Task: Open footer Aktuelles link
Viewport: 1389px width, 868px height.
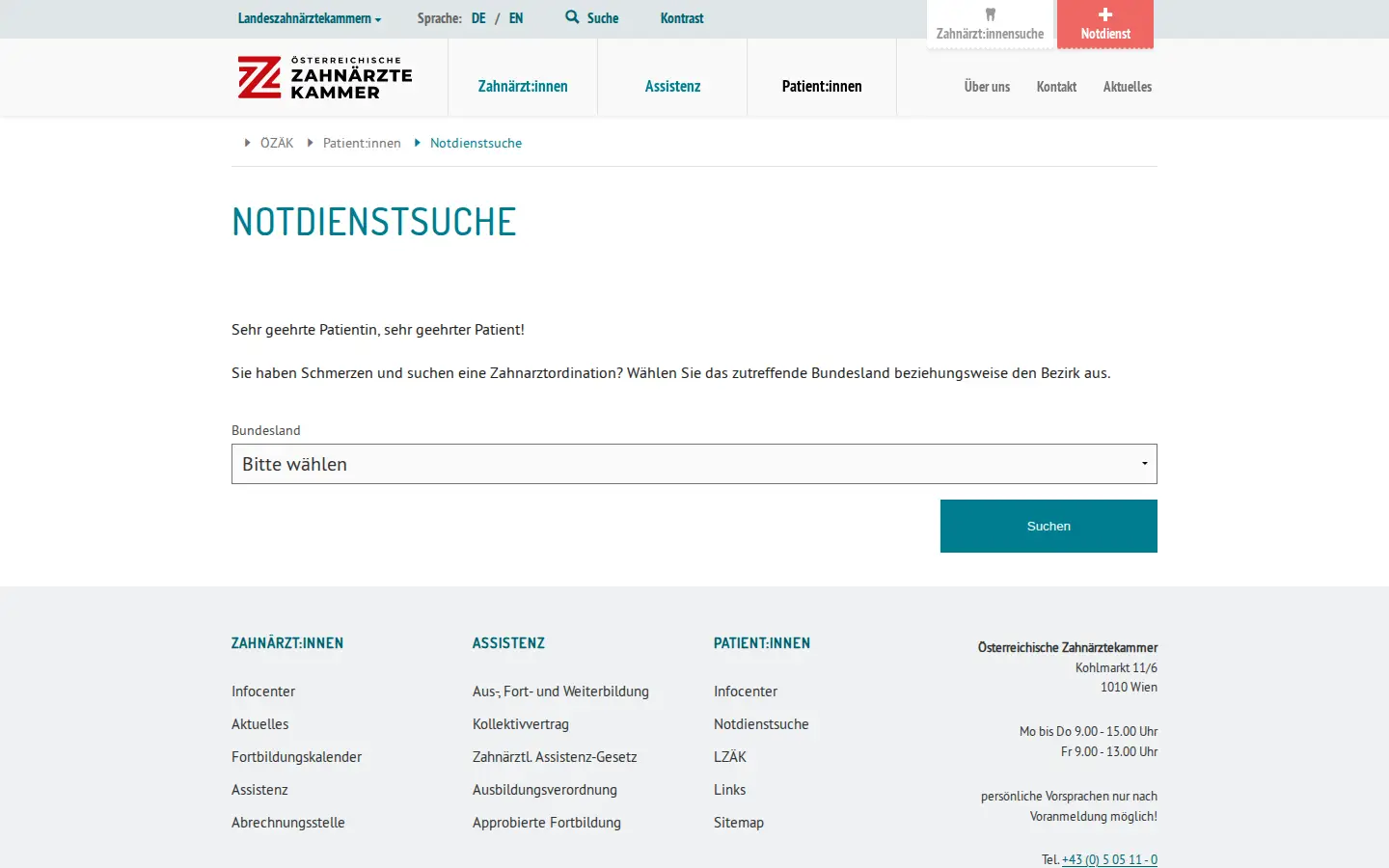Action: [259, 724]
